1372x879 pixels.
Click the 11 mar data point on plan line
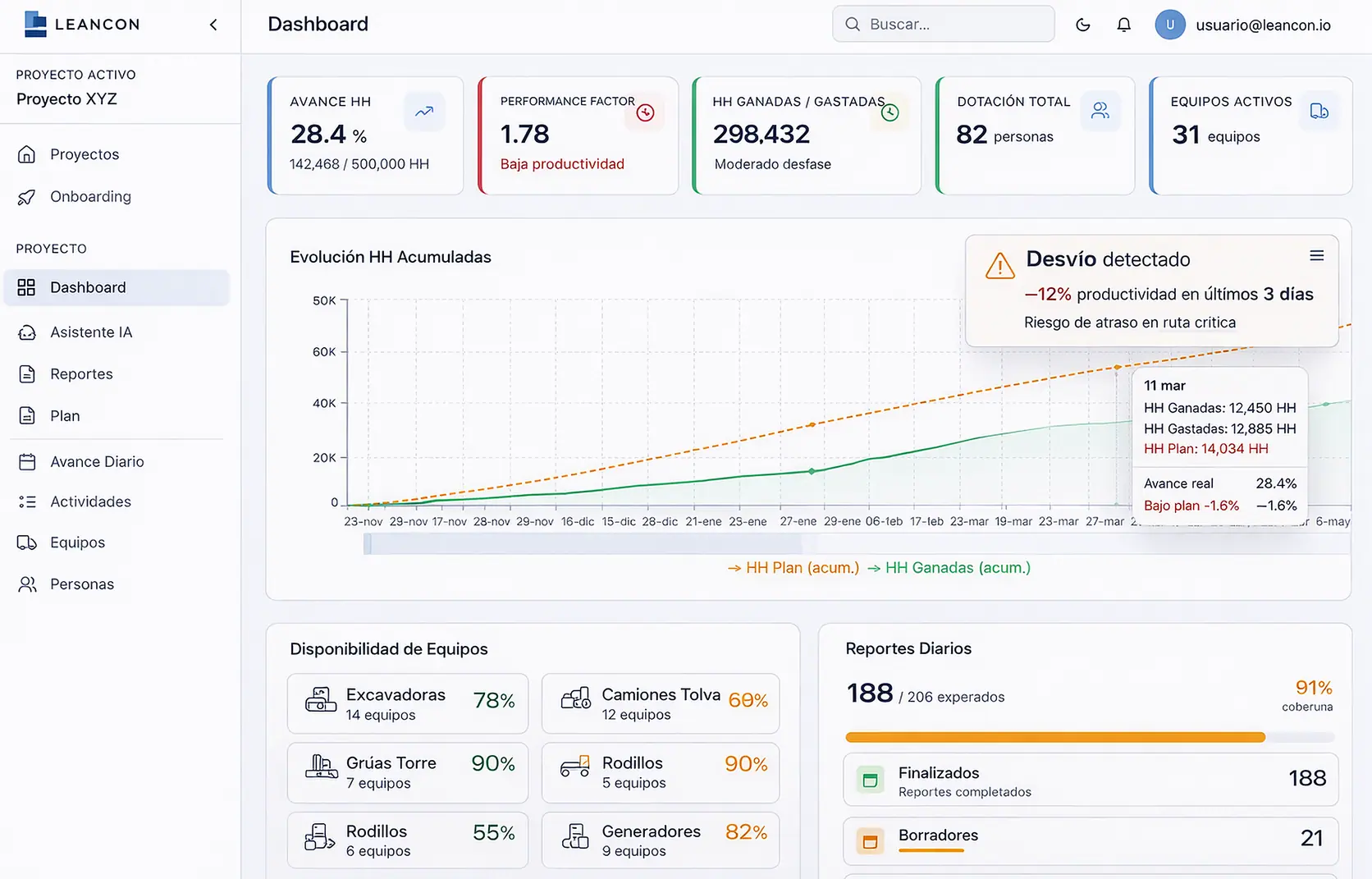pos(1117,367)
